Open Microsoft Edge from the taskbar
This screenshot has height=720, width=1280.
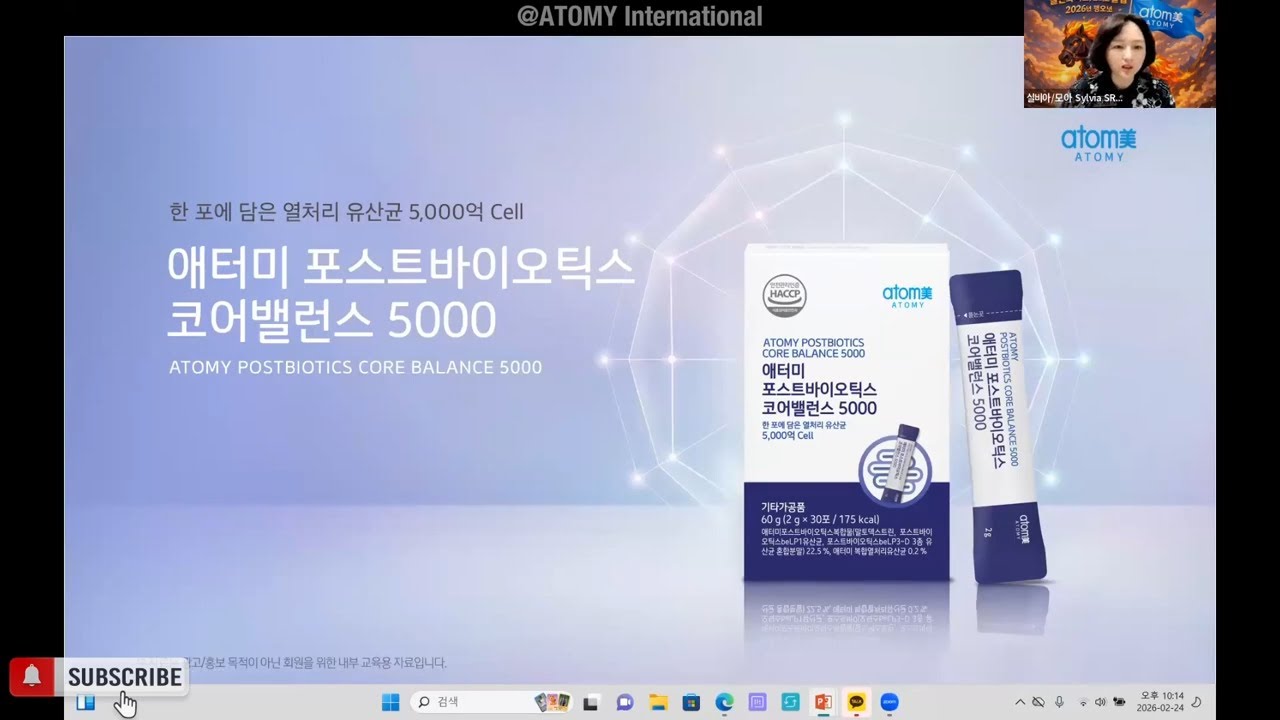click(724, 702)
